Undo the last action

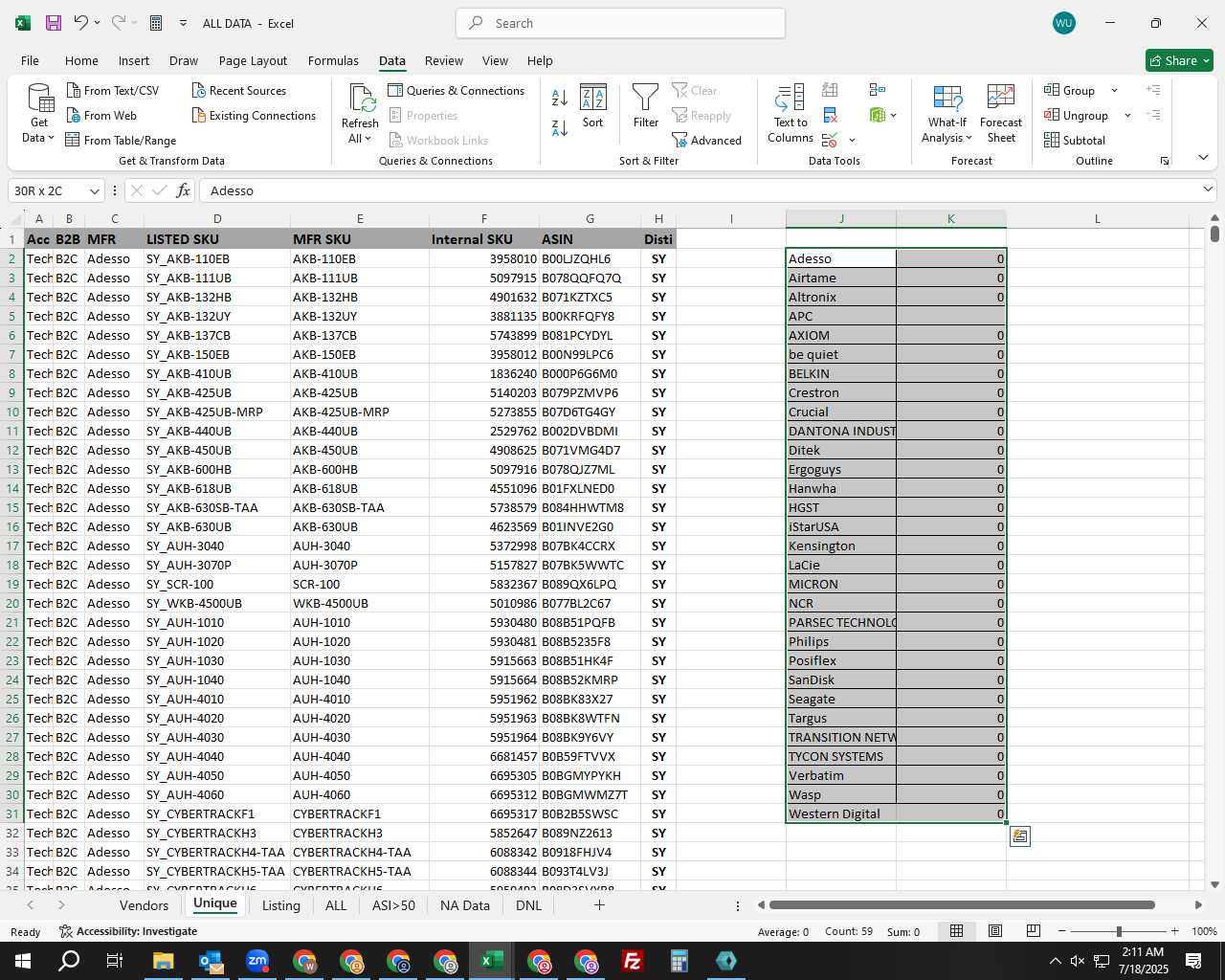[x=81, y=23]
